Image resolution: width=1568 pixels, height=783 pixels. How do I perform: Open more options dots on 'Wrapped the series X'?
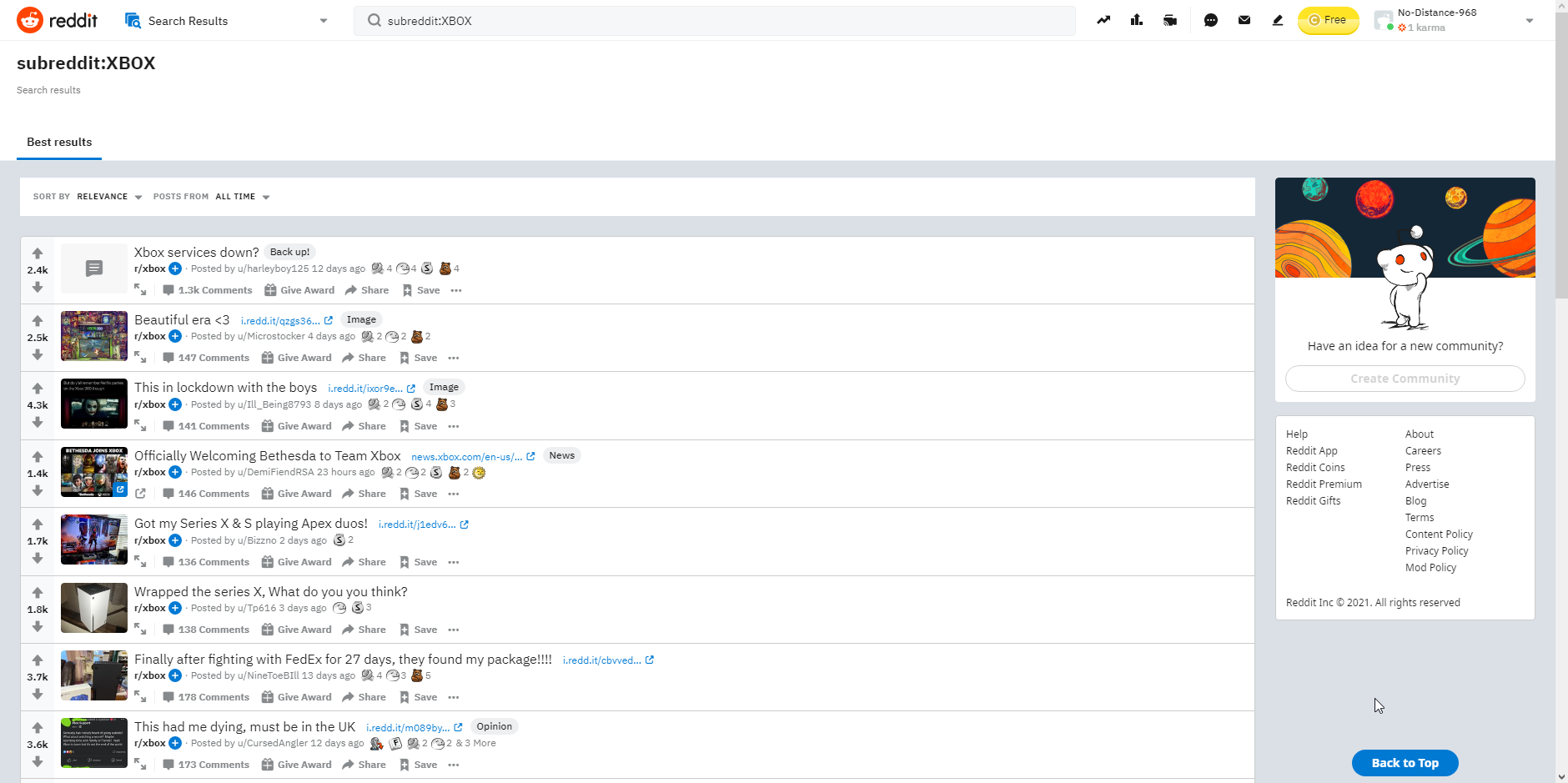[454, 630]
